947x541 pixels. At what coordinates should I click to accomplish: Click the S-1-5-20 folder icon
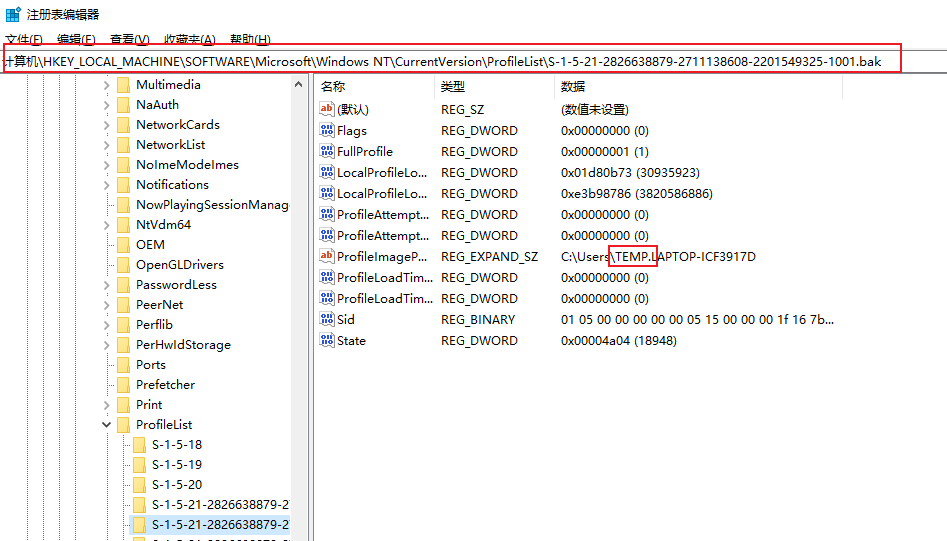pyautogui.click(x=140, y=484)
